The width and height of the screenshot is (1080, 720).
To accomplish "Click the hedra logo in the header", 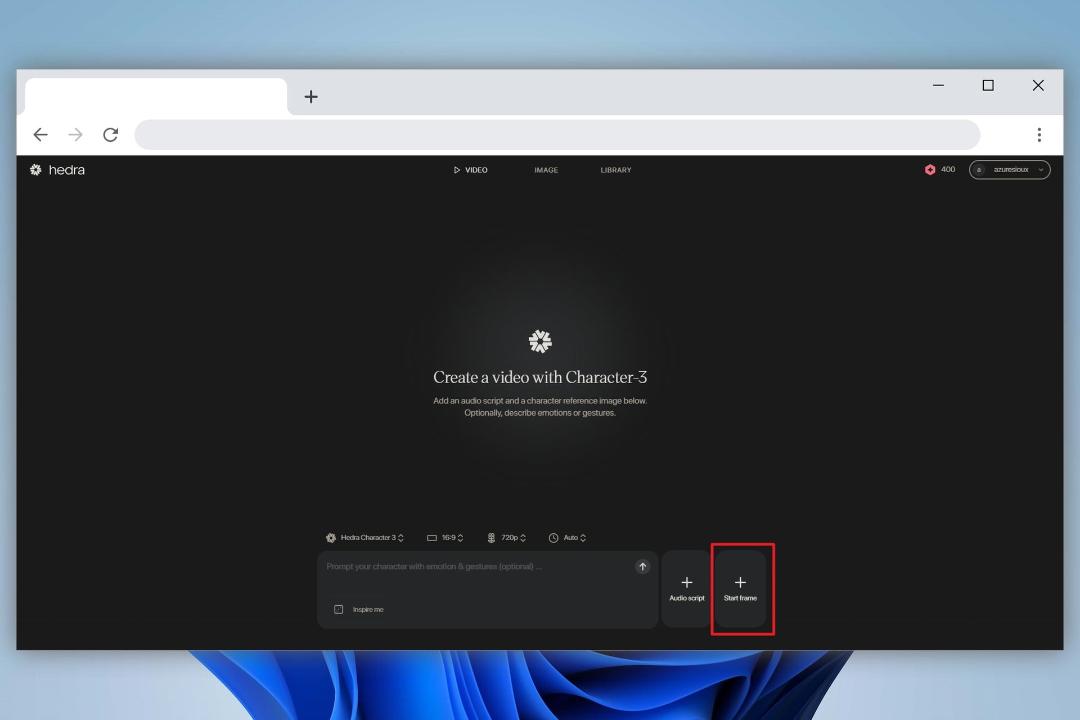I will pyautogui.click(x=57, y=170).
